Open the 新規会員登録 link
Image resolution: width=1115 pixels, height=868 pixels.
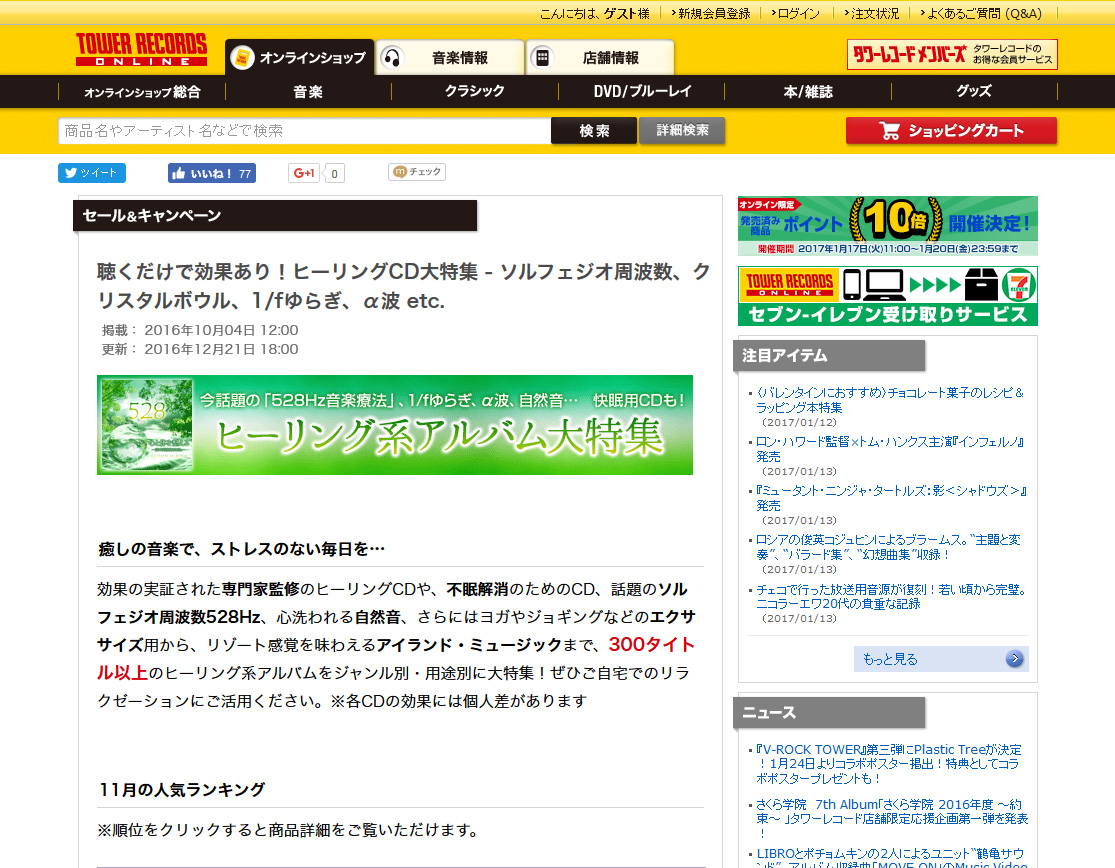(x=713, y=13)
